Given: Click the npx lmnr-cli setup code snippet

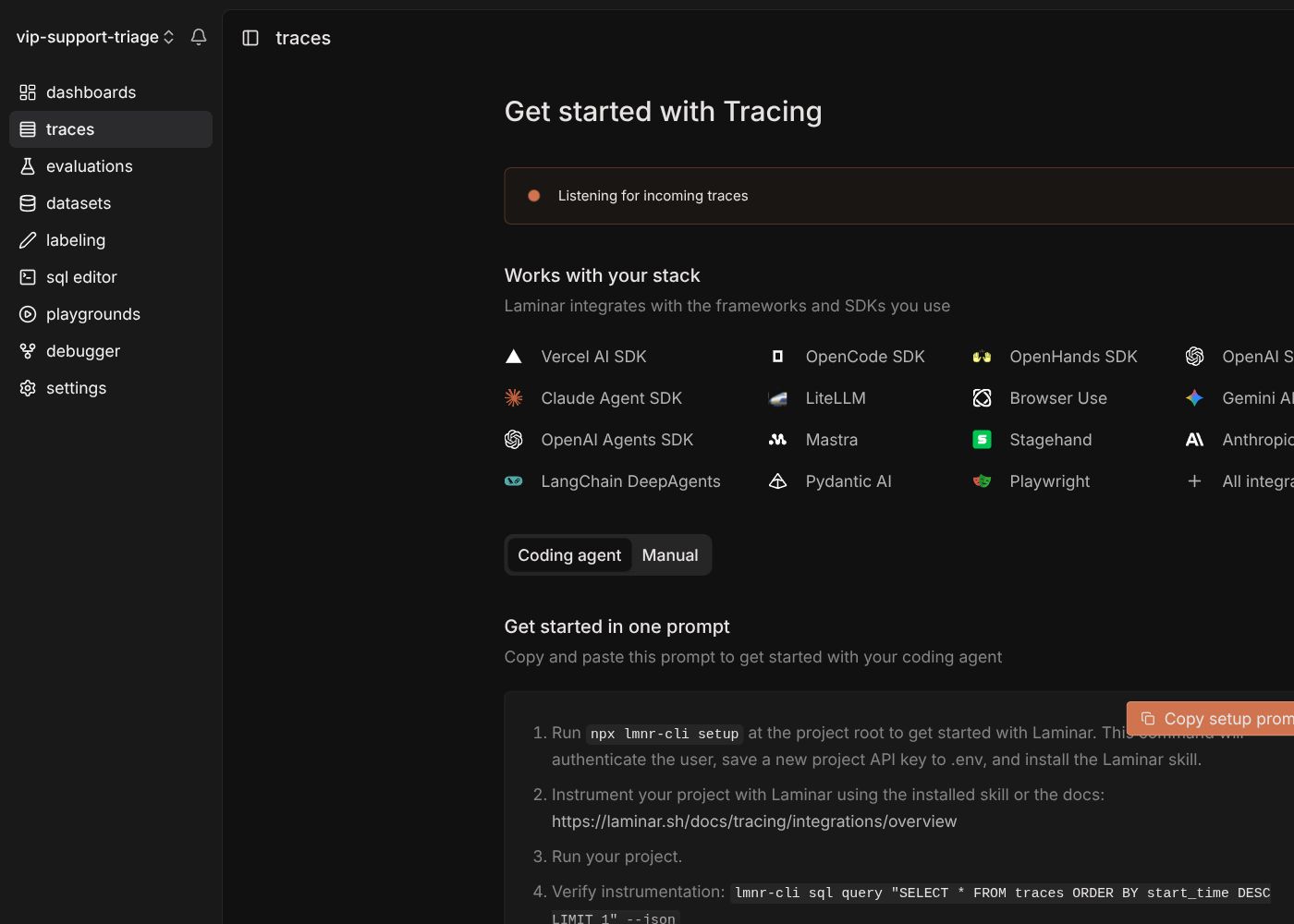Looking at the screenshot, I should [665, 734].
